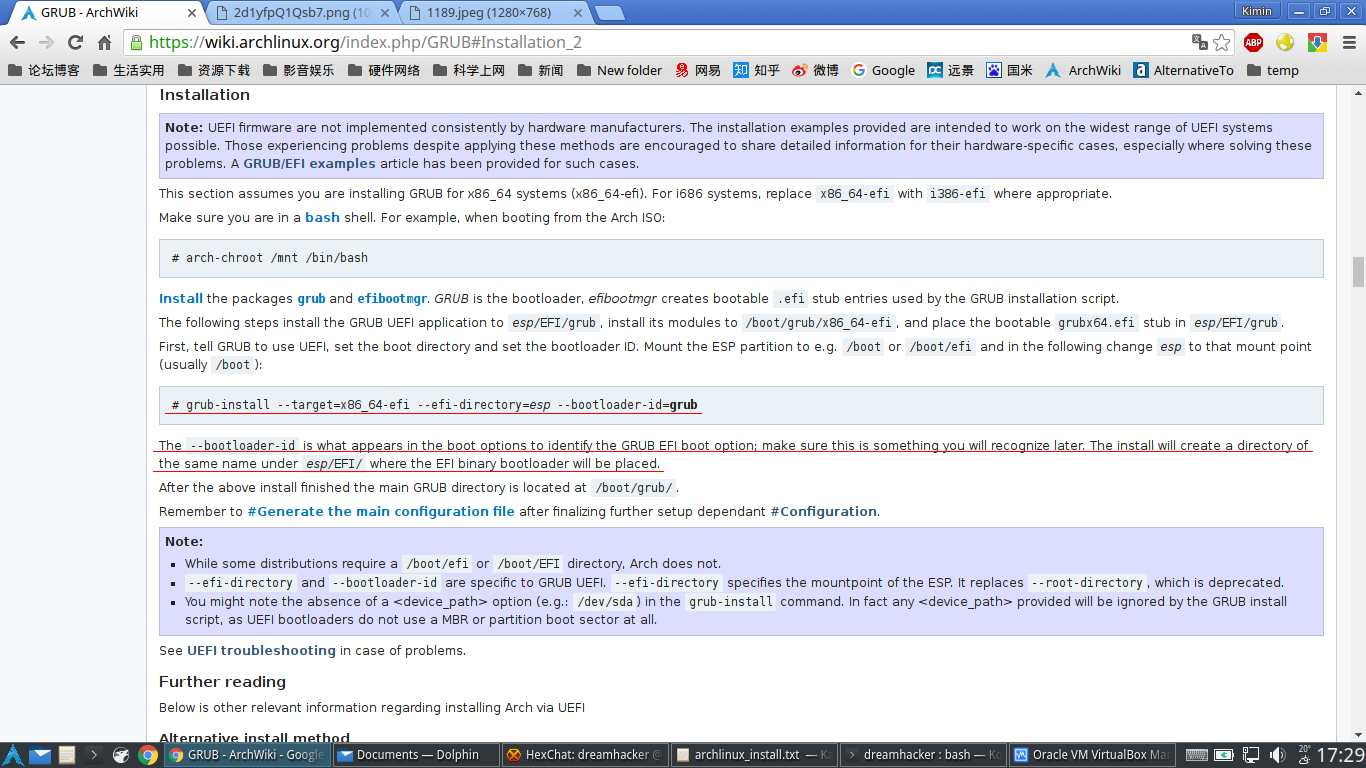1366x768 pixels.
Task: Open a new browser tab
Action: 610,13
